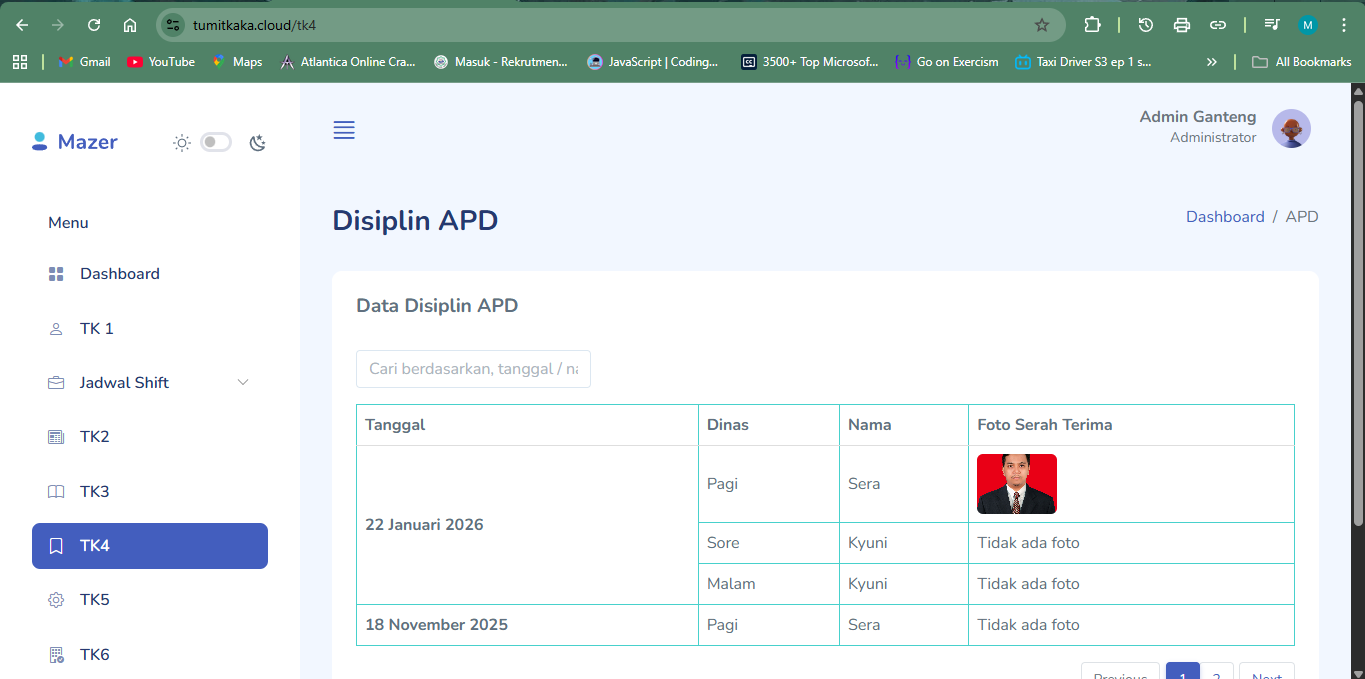Screen dimensions: 1365x679
Task: Open the YouTube bookmark
Action: click(x=161, y=62)
